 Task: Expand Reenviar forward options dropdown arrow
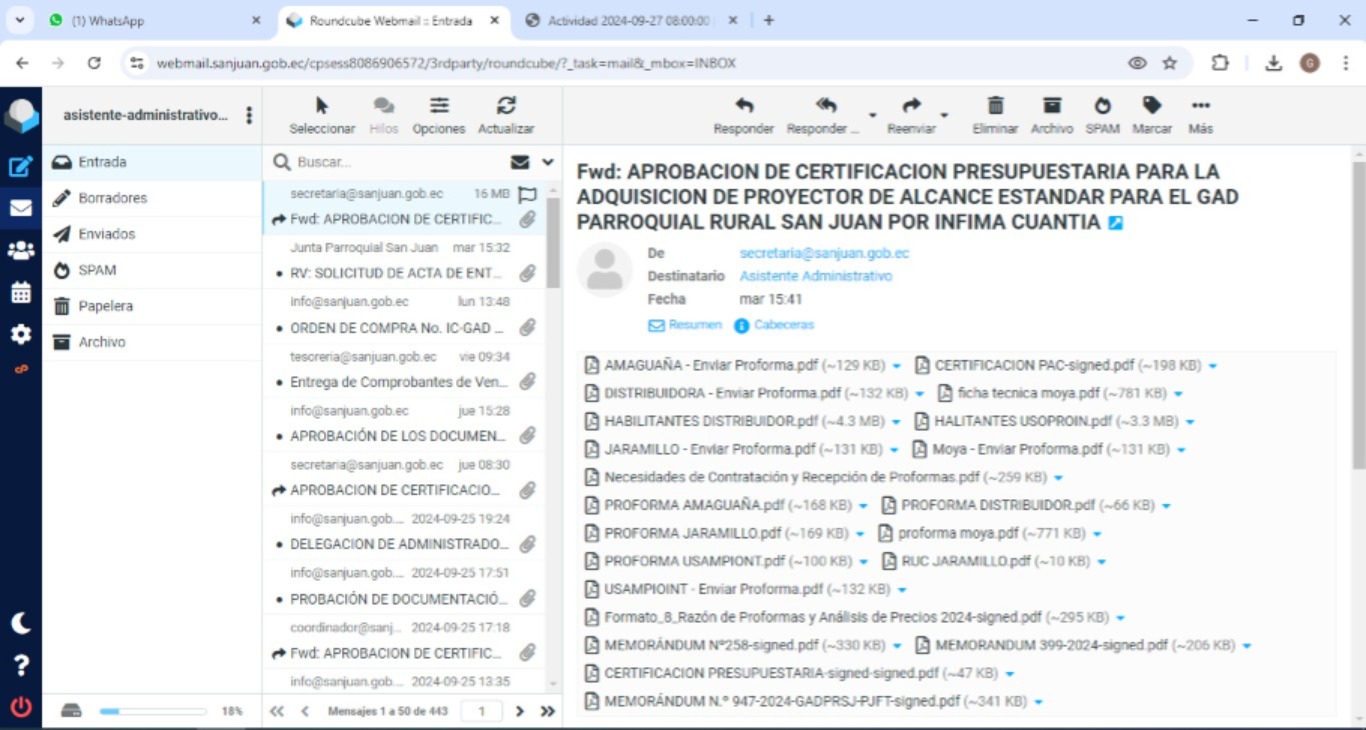coord(944,116)
